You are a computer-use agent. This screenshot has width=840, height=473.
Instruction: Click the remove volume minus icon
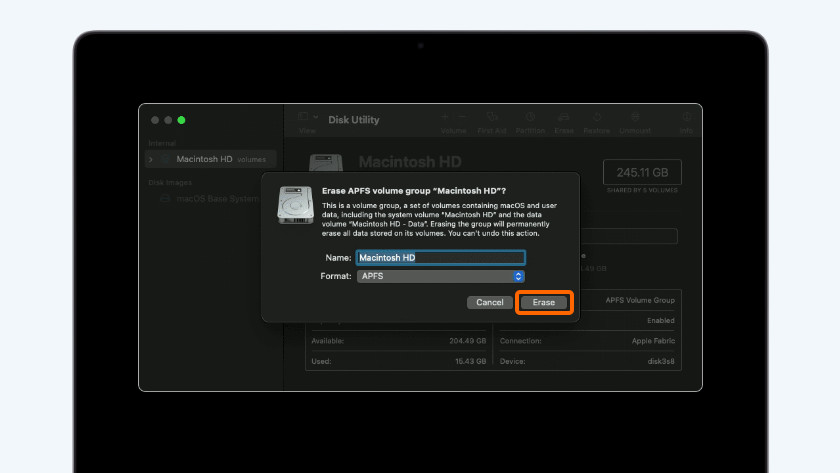(x=460, y=118)
